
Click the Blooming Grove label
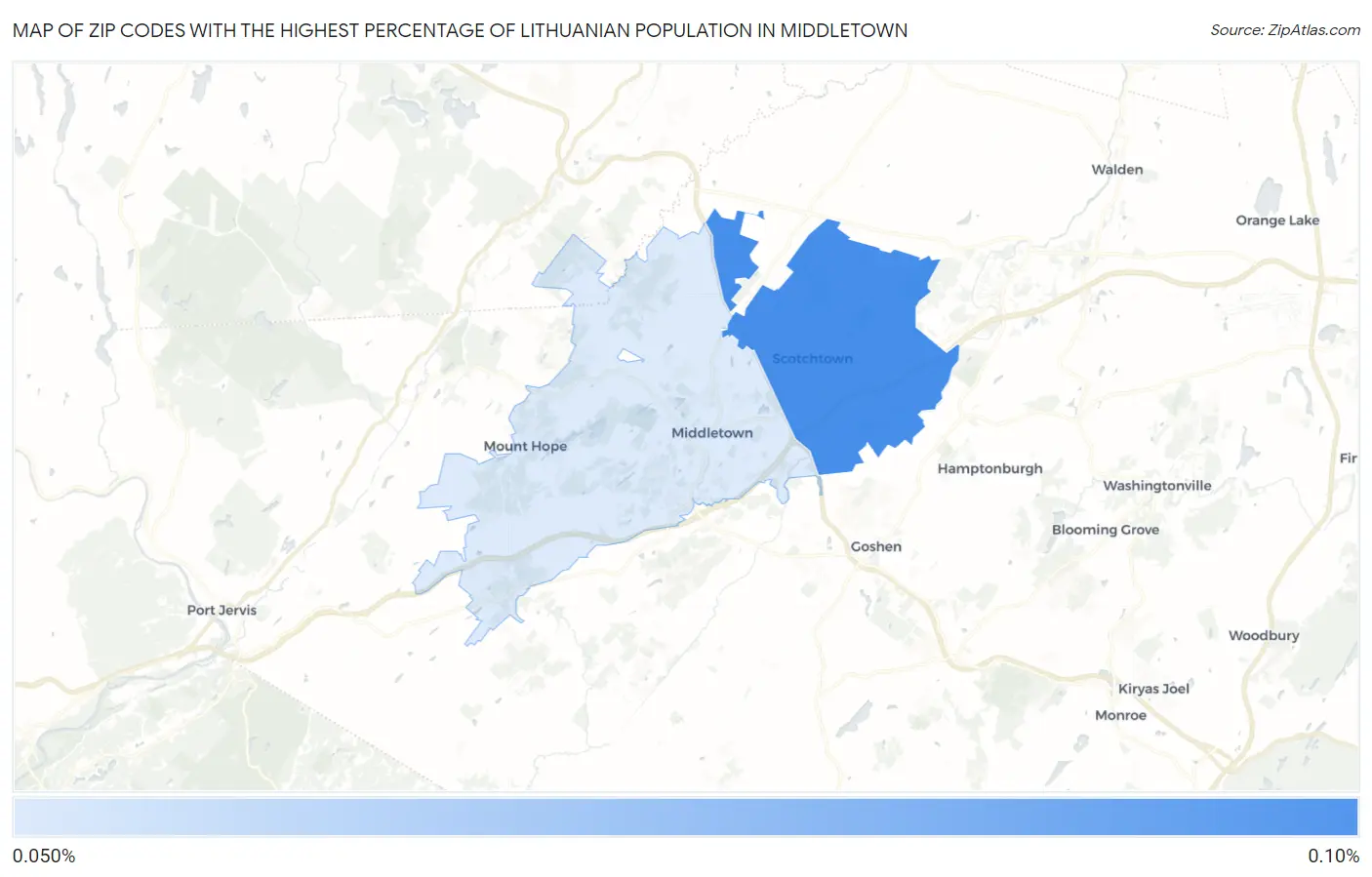tap(1106, 530)
